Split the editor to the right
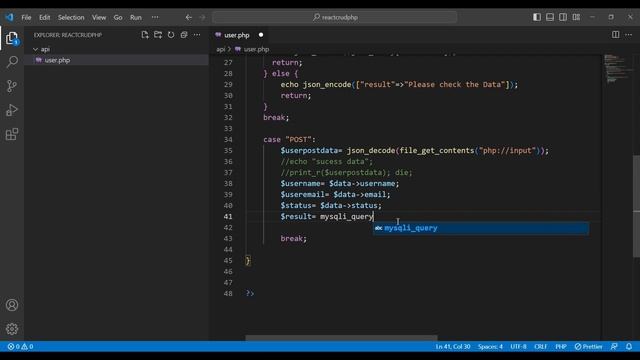 (x=616, y=35)
